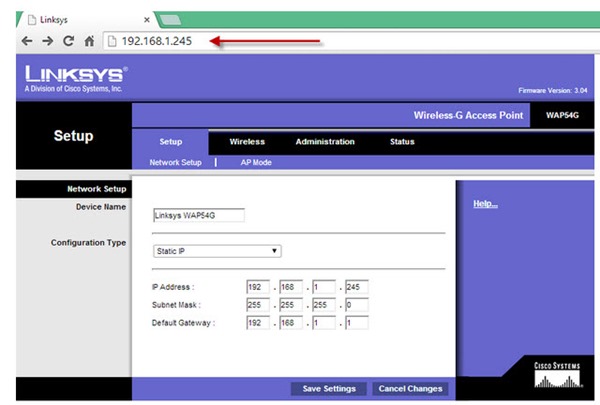Image resolution: width=600 pixels, height=405 pixels.
Task: Click the WAP54G model label
Action: tap(562, 115)
